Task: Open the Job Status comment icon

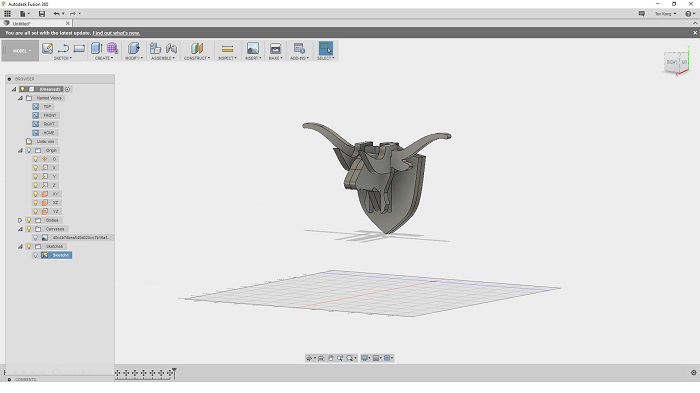Action: pyautogui.click(x=642, y=14)
